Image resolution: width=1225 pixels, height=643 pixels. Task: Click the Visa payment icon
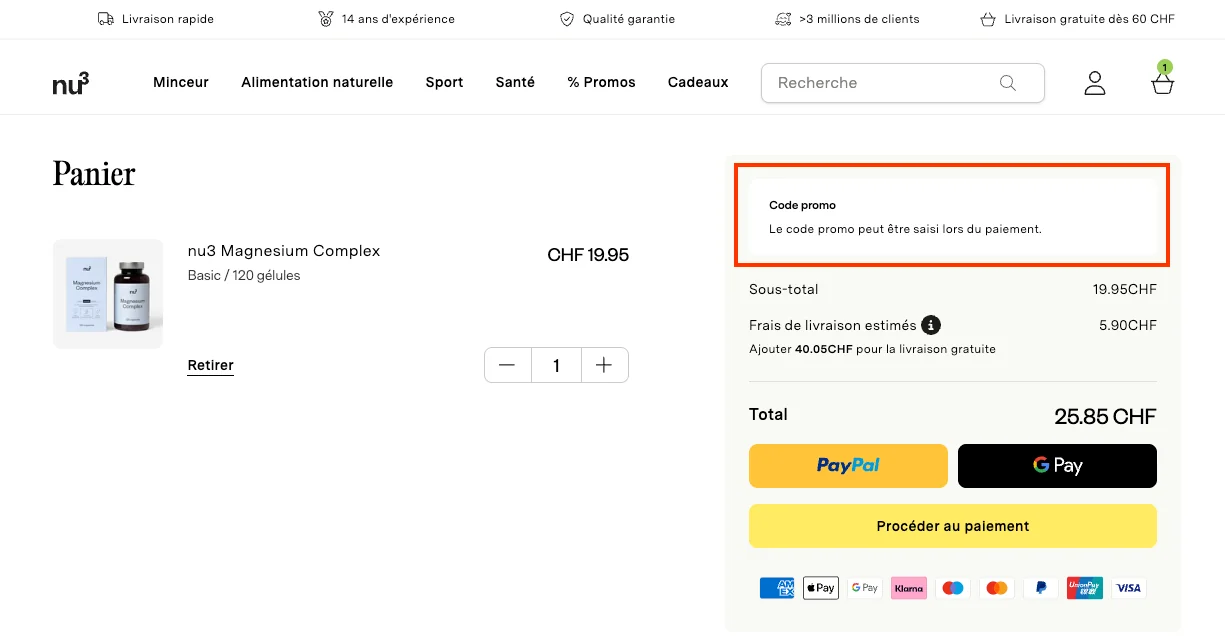(1128, 587)
